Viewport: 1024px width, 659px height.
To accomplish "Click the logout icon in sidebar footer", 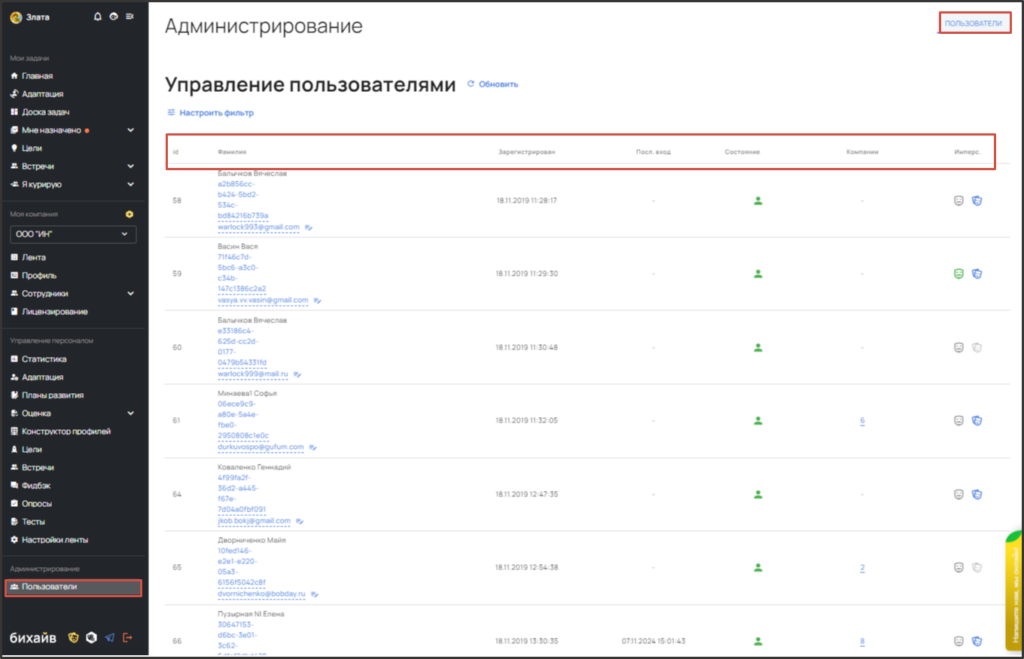I will pos(127,637).
